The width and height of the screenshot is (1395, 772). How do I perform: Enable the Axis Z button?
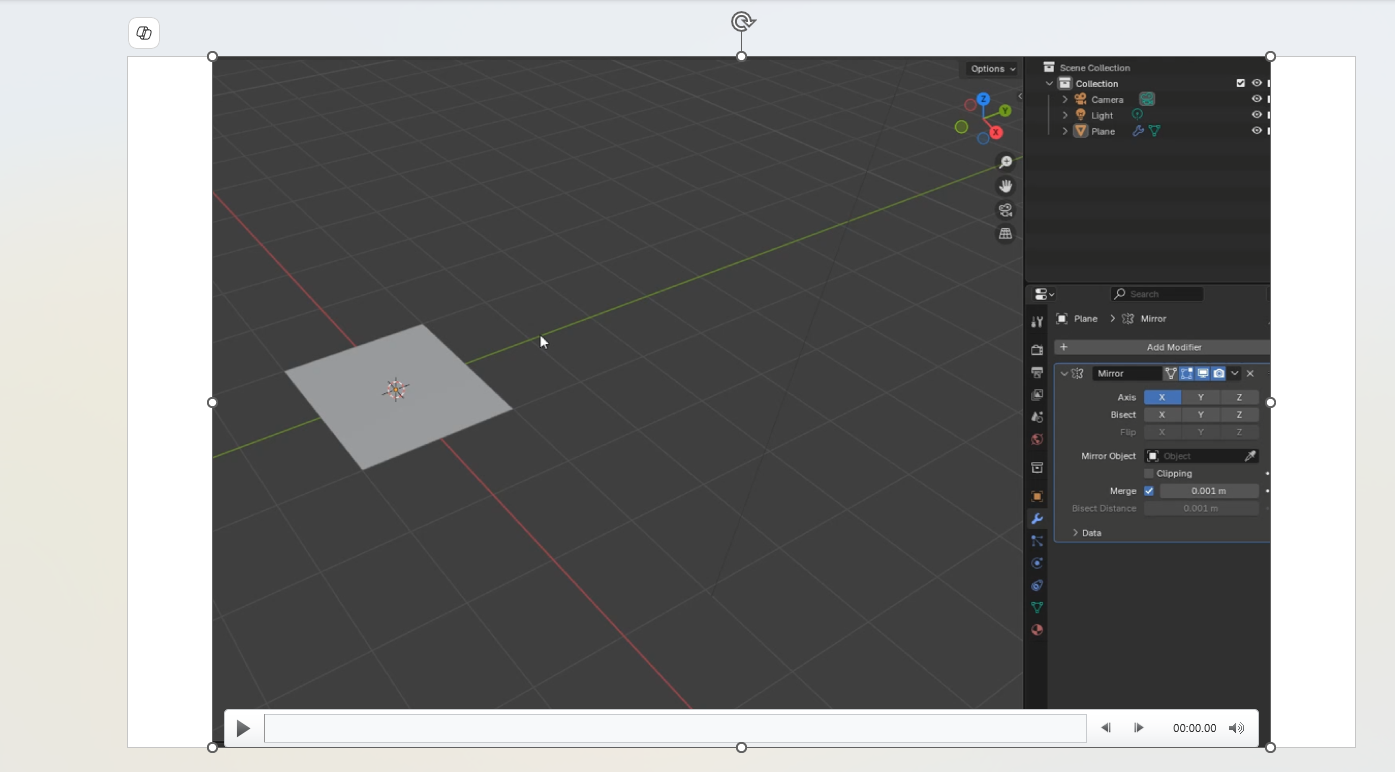(1239, 397)
